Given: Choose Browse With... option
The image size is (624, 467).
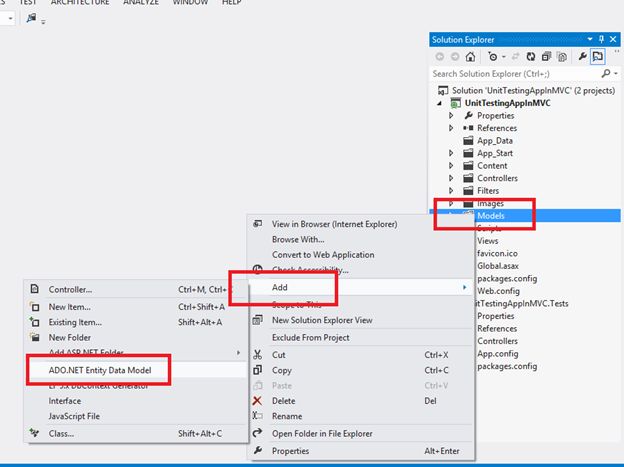Looking at the screenshot, I should pos(298,239).
